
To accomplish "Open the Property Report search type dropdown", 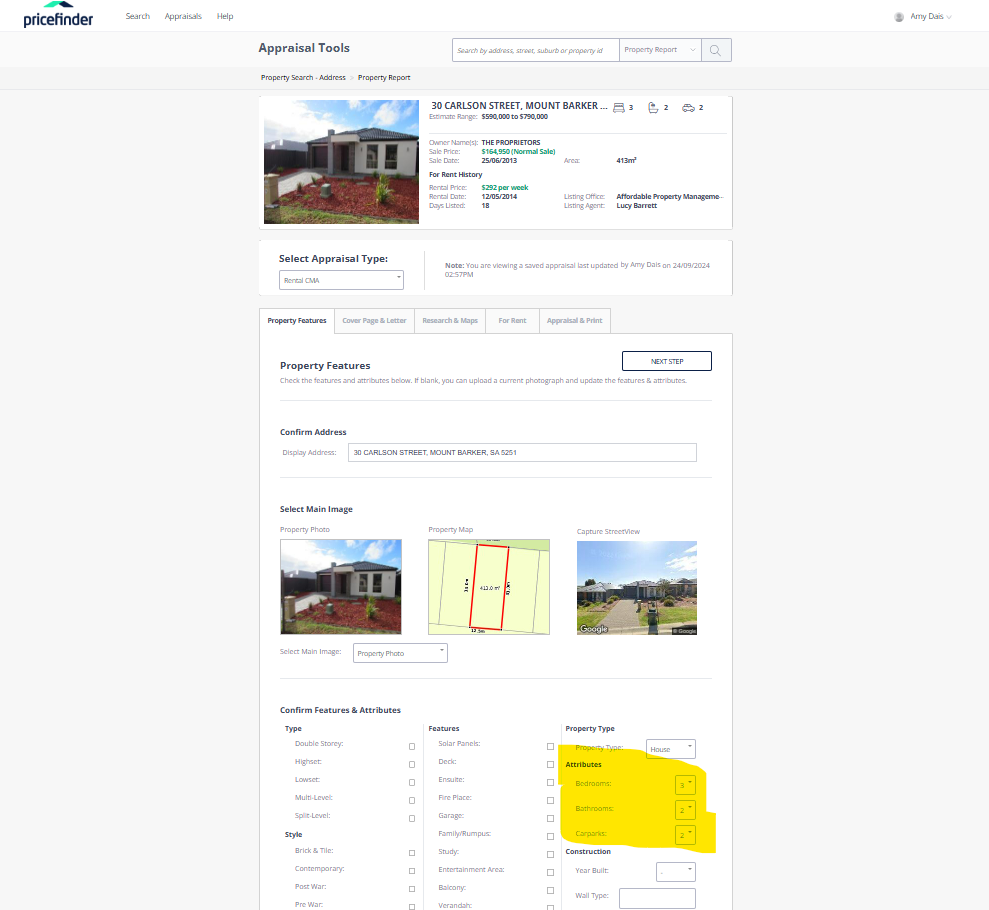I will [x=659, y=50].
